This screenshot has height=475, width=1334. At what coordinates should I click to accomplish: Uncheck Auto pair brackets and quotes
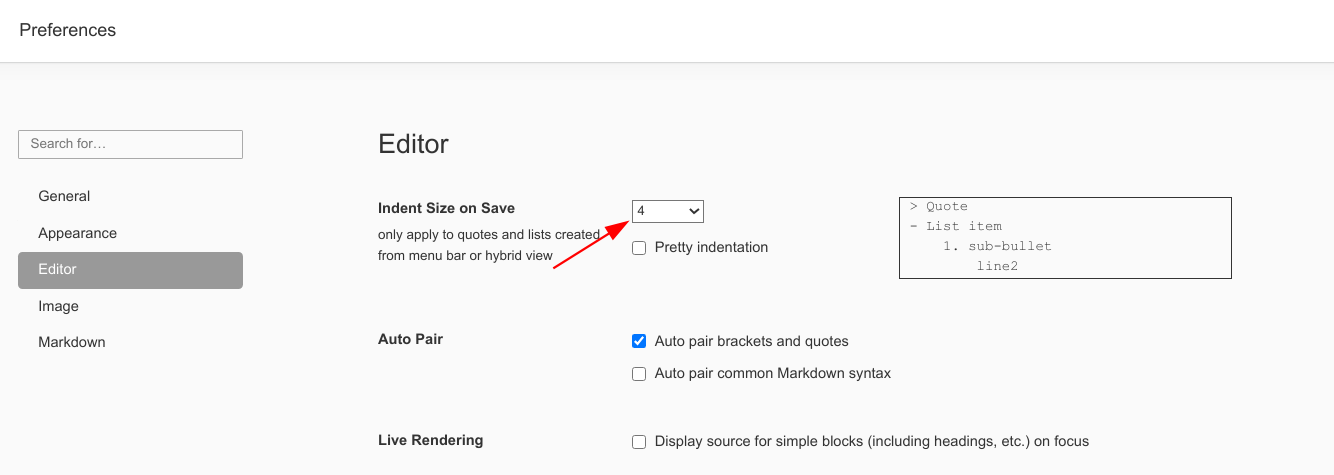(x=639, y=341)
